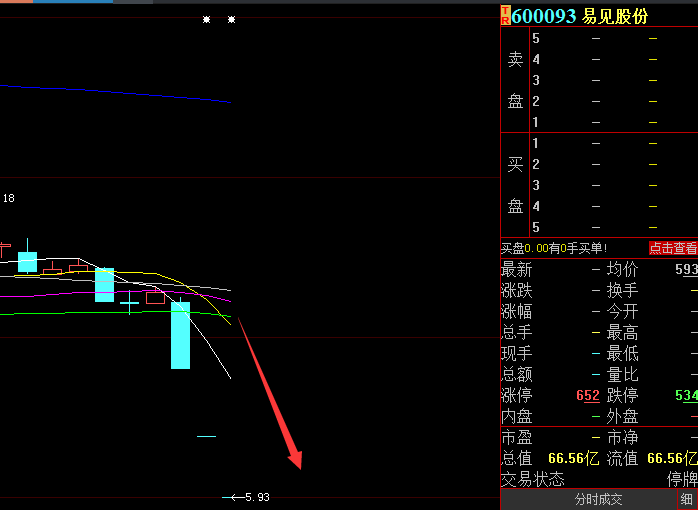
Task: Click the 市盈 P/E label
Action: [x=517, y=437]
